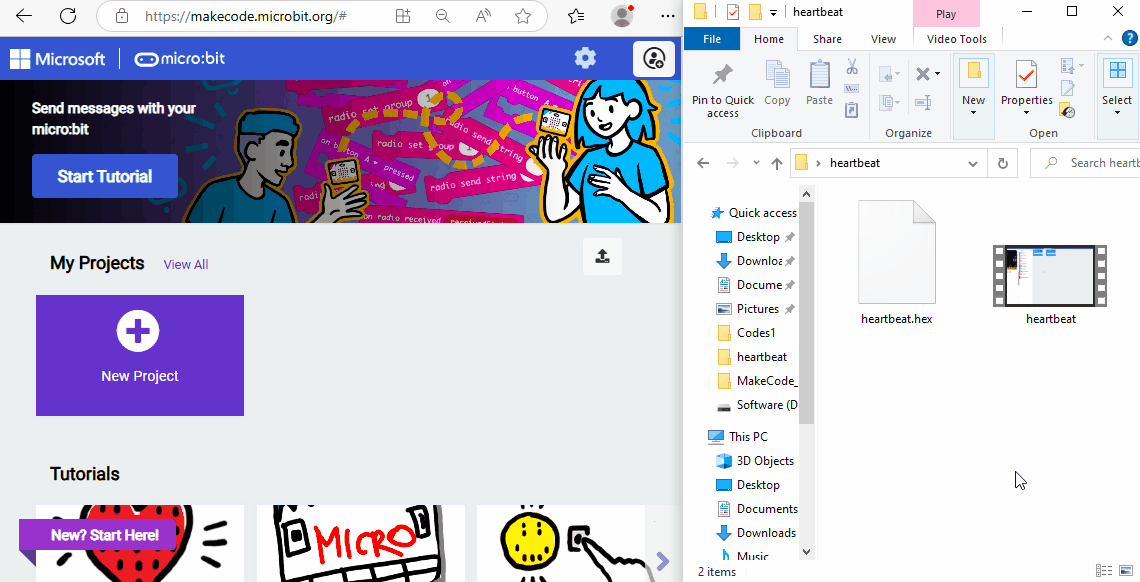Click the Start Tutorial button
Viewport: 1140px width, 582px height.
tap(105, 176)
